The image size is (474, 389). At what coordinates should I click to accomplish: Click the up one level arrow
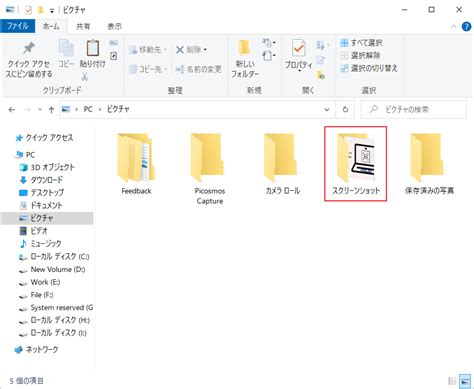(x=51, y=109)
